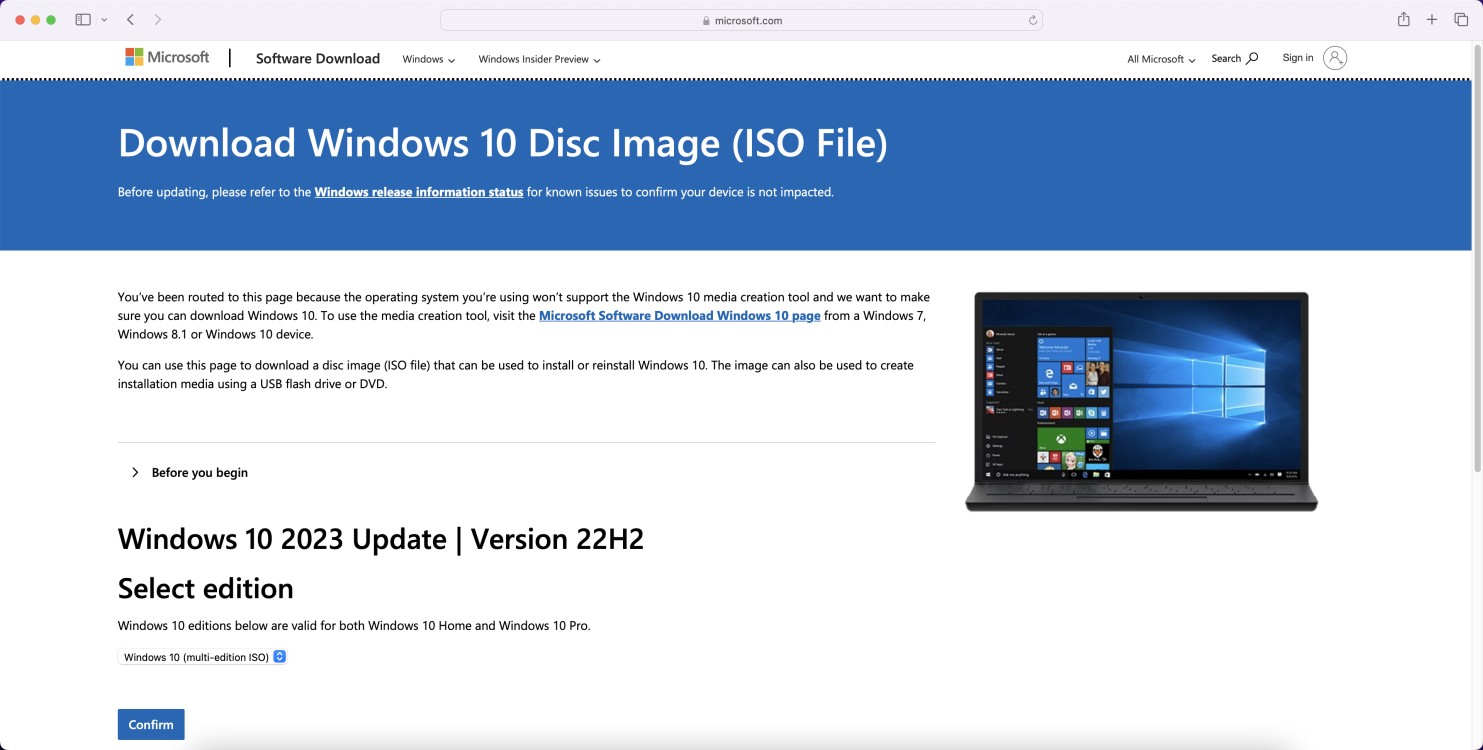Open the Share menu icon
1483x750 pixels.
click(1403, 19)
